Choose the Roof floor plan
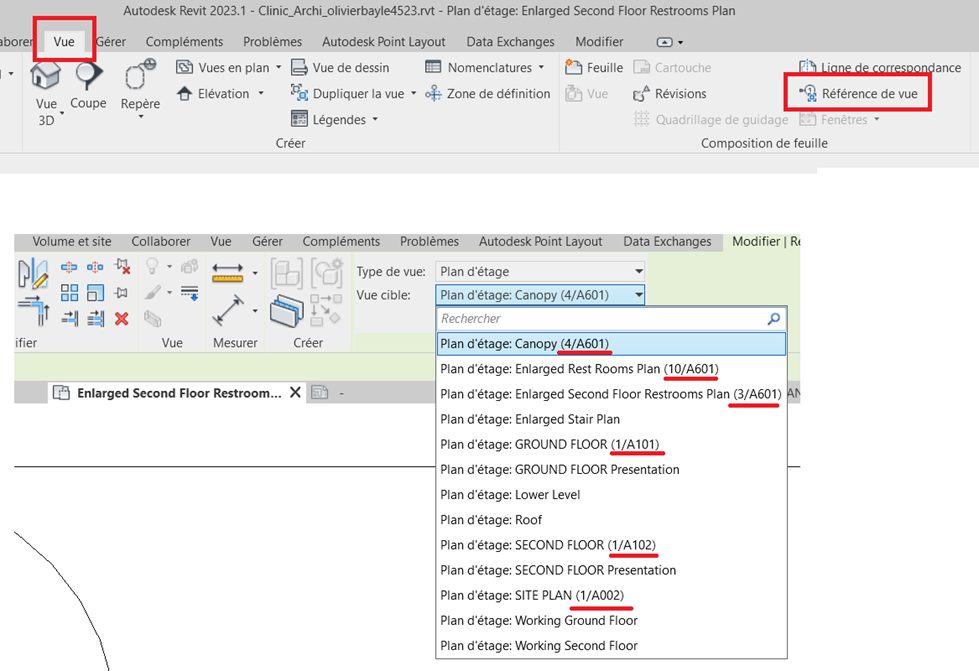This screenshot has height=671, width=979. pyautogui.click(x=611, y=520)
